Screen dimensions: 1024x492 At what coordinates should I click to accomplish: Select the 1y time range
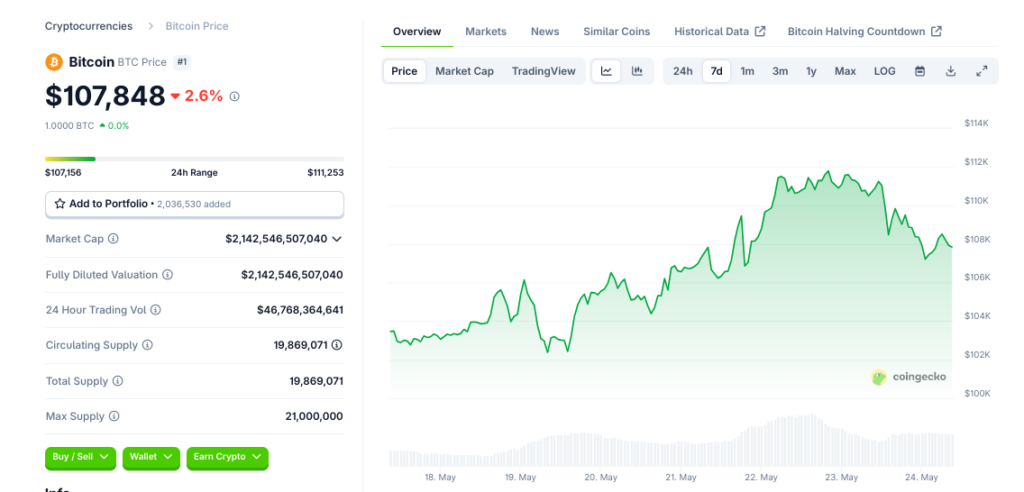click(811, 71)
